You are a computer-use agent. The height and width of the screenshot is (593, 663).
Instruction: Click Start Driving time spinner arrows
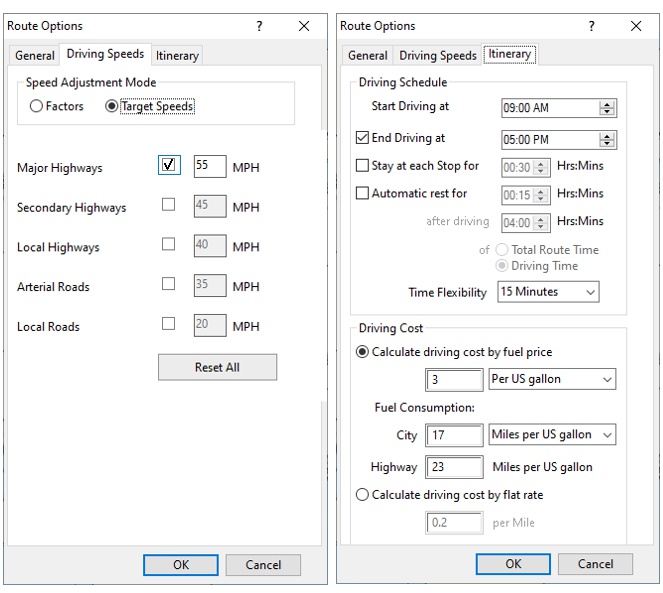pos(608,108)
